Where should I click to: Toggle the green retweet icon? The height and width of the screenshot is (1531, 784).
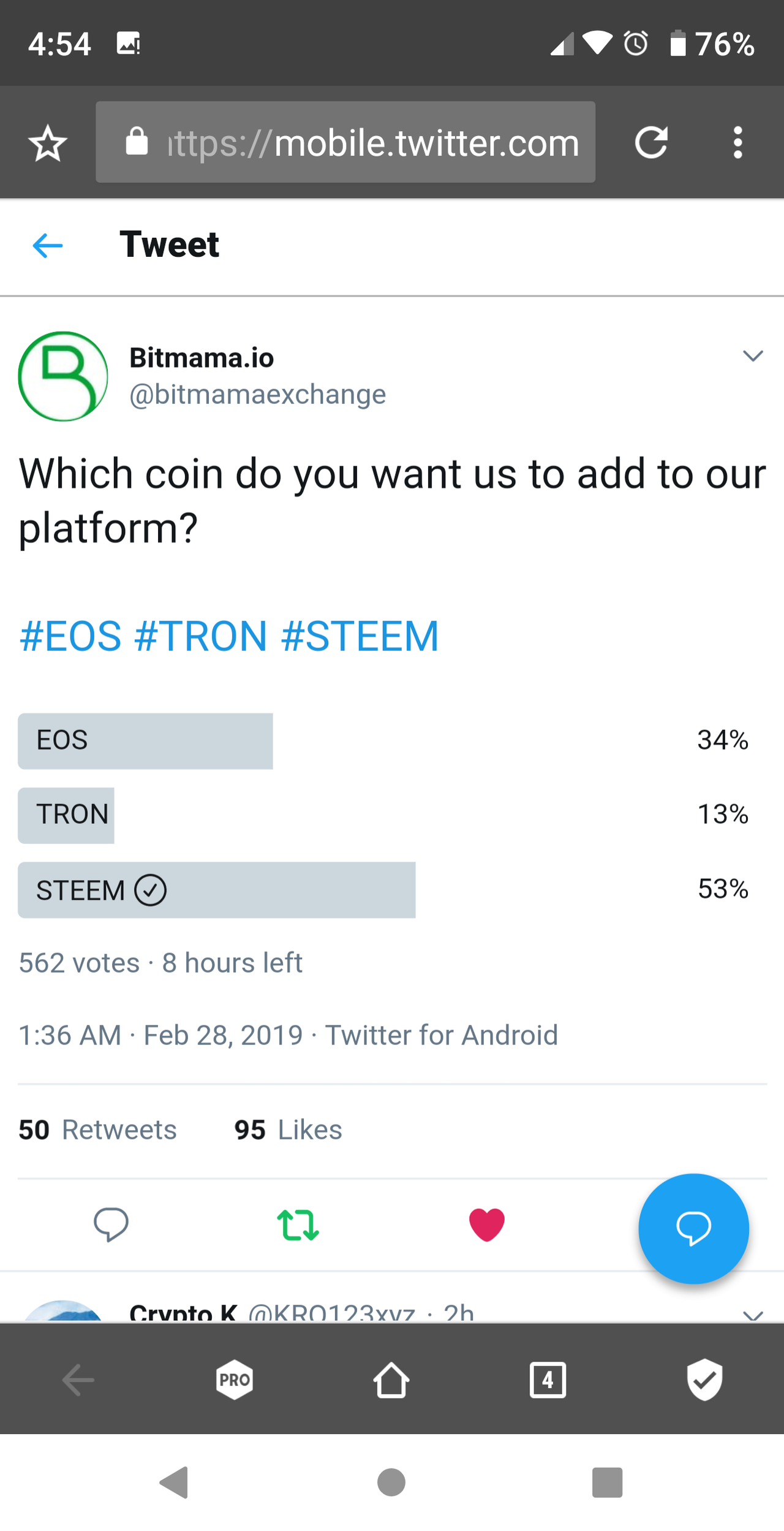(x=298, y=1225)
